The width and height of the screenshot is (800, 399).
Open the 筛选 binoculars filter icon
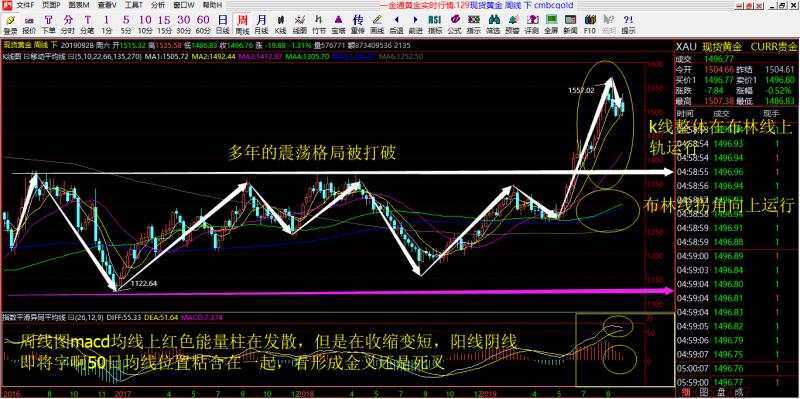point(493,24)
